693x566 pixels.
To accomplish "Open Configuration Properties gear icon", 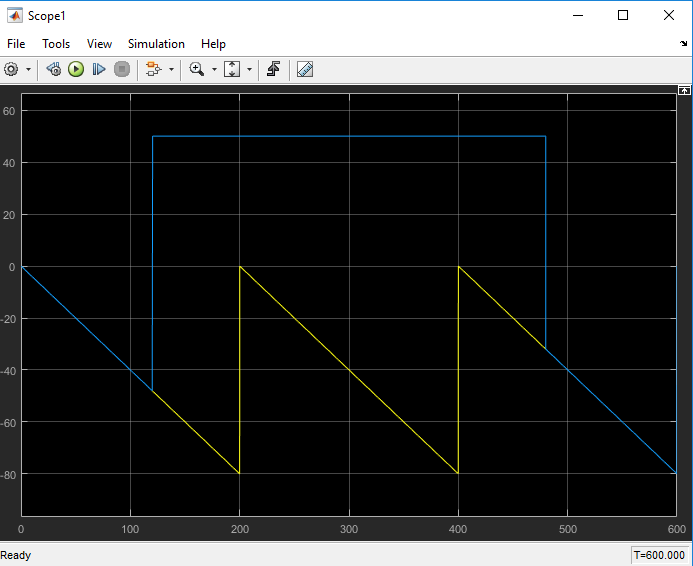I will 12,69.
